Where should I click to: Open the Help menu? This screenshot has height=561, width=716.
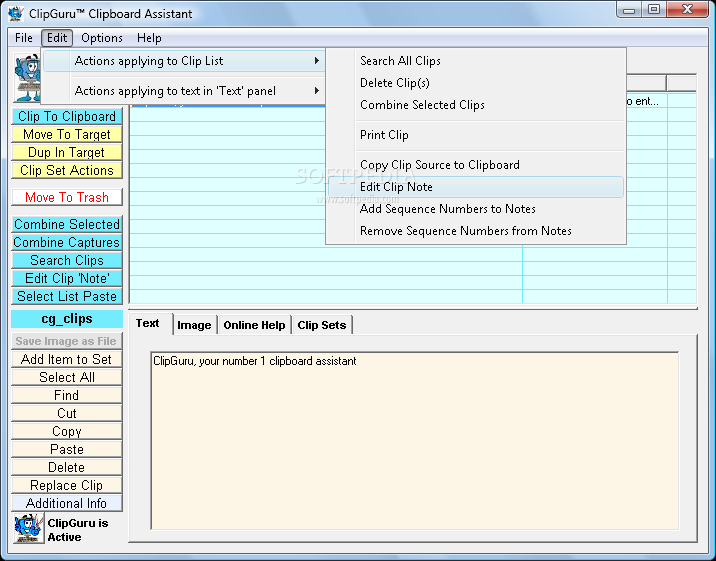(x=149, y=38)
